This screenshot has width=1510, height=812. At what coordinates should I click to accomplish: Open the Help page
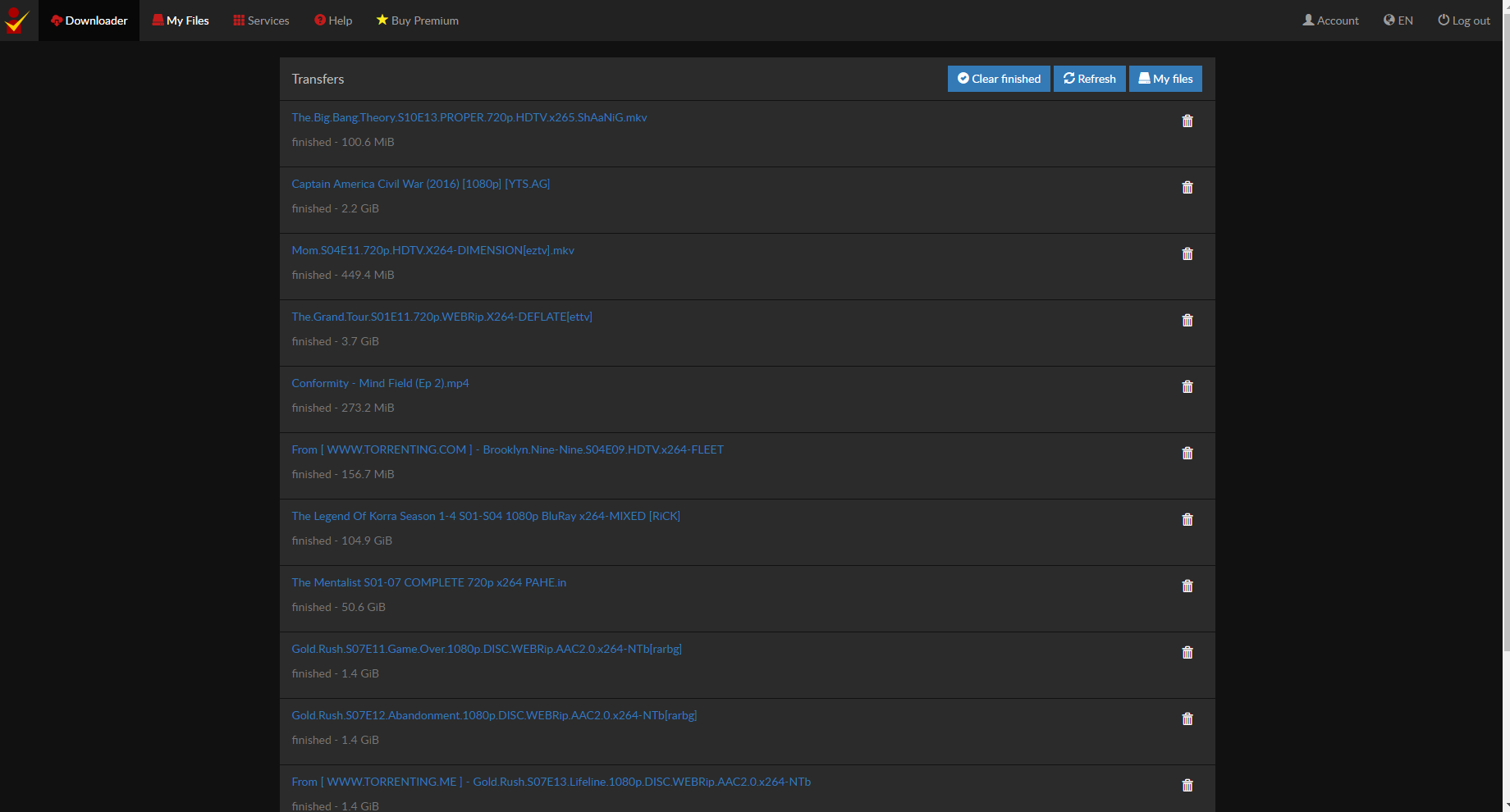click(333, 21)
